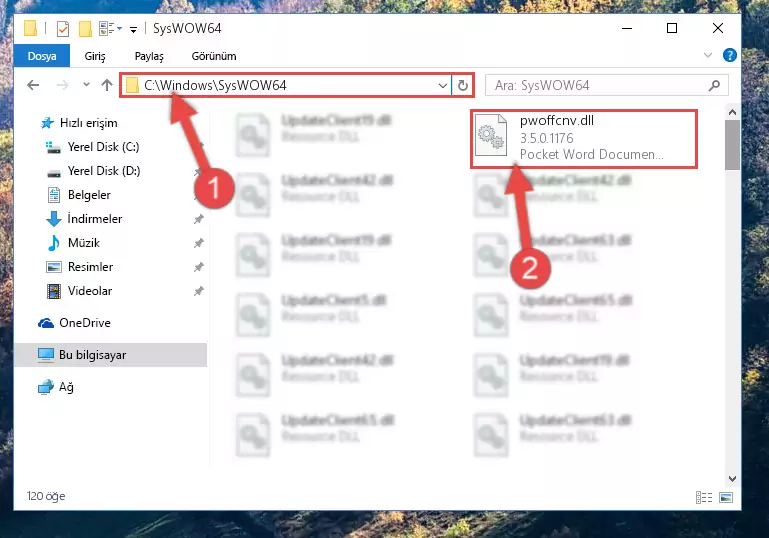Viewport: 769px width, 538px height.
Task: Click the search magnifier icon
Action: click(x=715, y=85)
